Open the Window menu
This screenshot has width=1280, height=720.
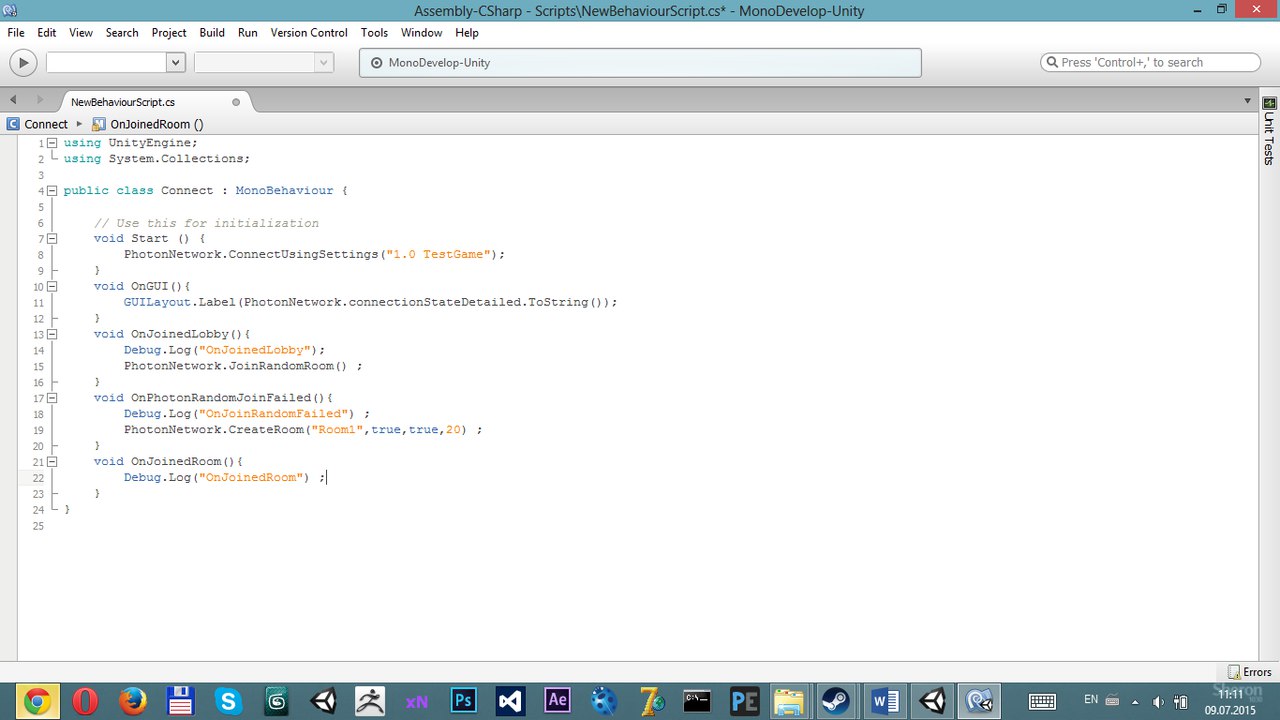pyautogui.click(x=422, y=33)
